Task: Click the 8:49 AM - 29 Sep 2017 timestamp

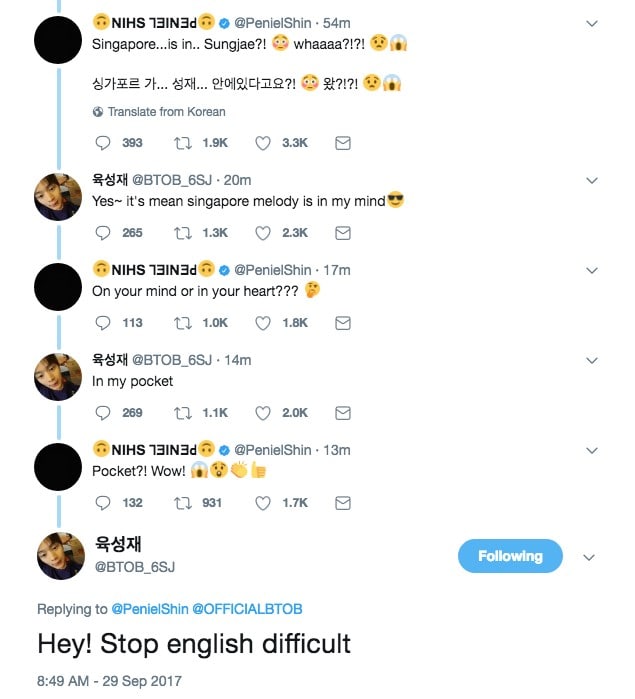Action: [x=109, y=681]
